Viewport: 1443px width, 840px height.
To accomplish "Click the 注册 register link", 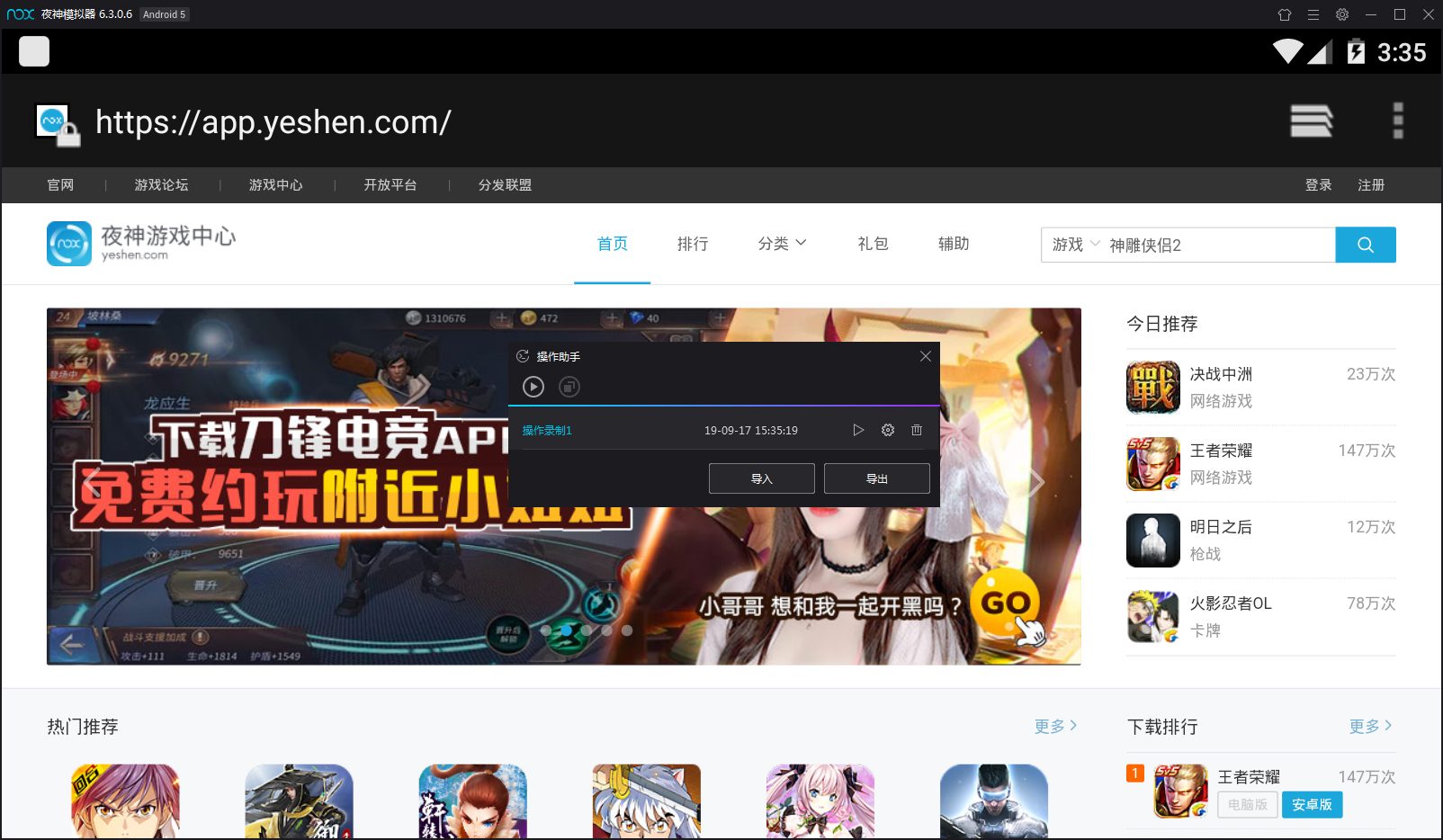I will tap(1371, 185).
